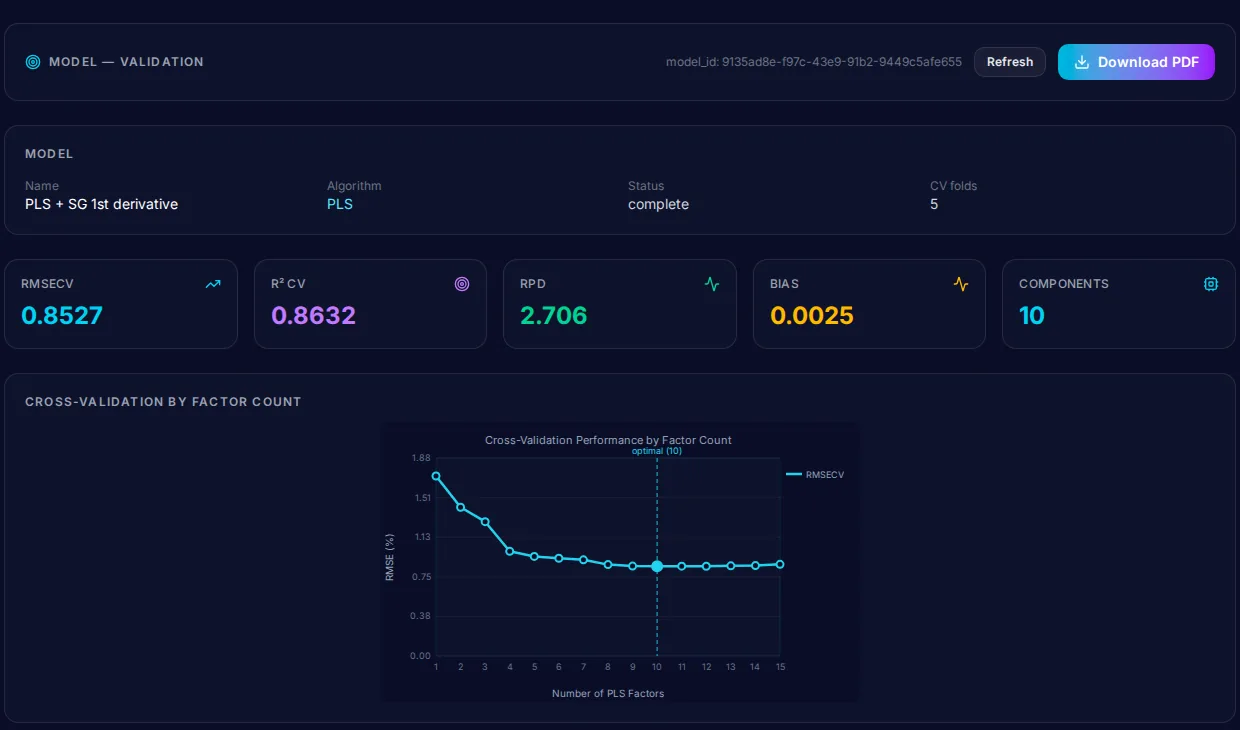1240x730 pixels.
Task: Click the chart data point at factor 12
Action: point(706,566)
